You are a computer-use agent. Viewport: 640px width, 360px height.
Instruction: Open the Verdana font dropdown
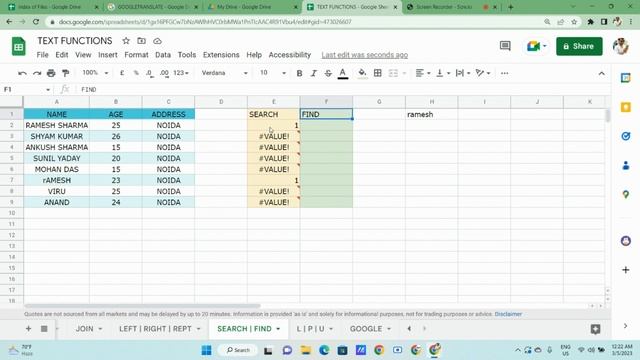(x=224, y=73)
